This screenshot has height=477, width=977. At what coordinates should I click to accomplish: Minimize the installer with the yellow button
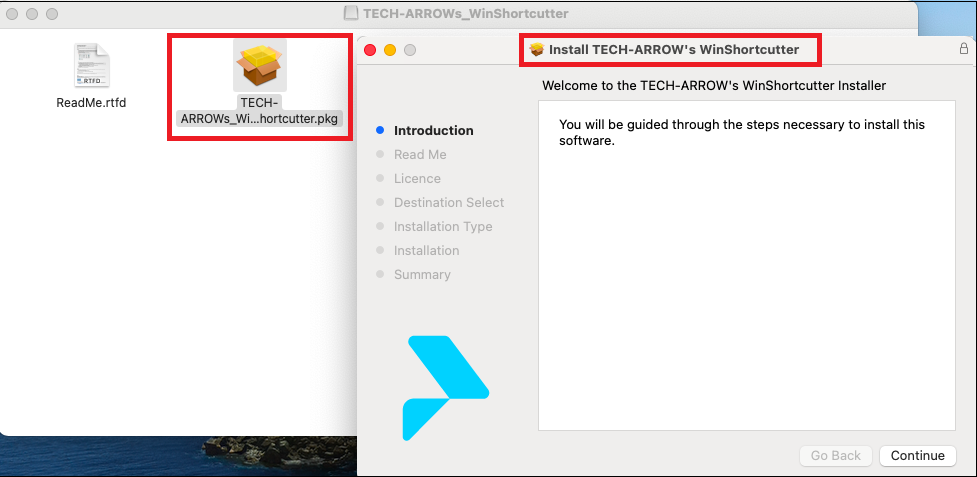coord(390,50)
